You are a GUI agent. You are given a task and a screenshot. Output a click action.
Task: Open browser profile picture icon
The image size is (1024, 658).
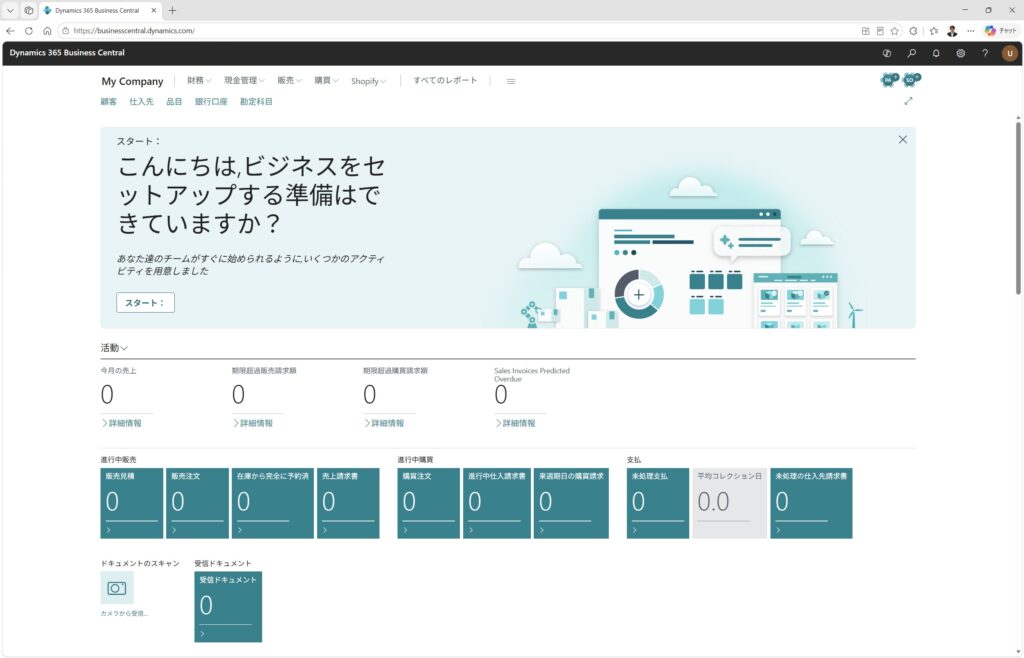[952, 31]
